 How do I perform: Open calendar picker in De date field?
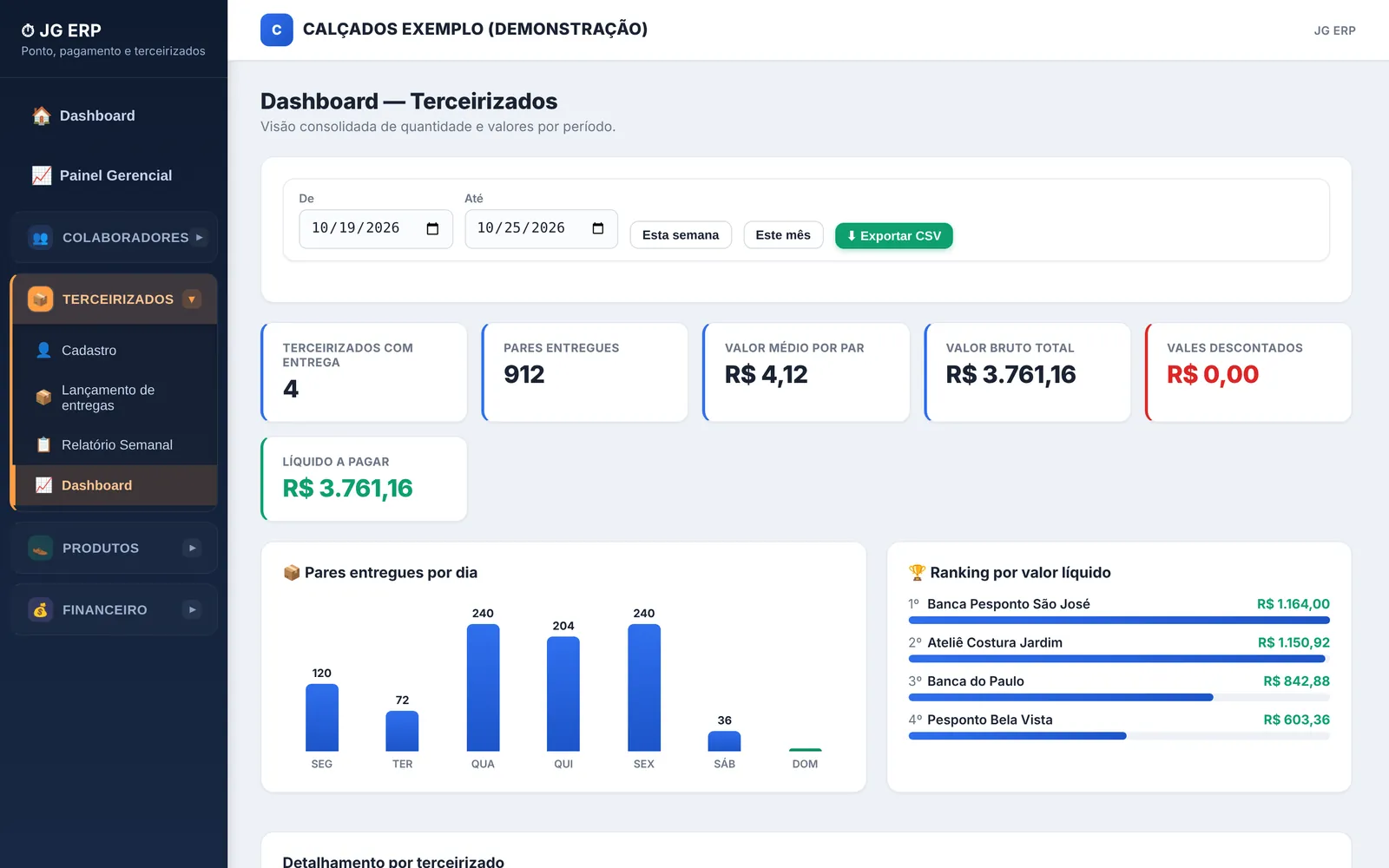pyautogui.click(x=432, y=228)
